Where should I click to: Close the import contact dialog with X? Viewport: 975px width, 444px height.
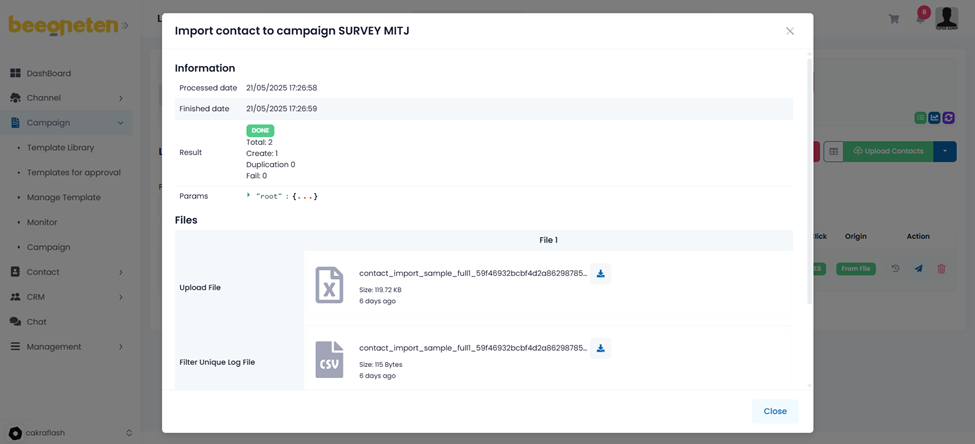point(789,31)
